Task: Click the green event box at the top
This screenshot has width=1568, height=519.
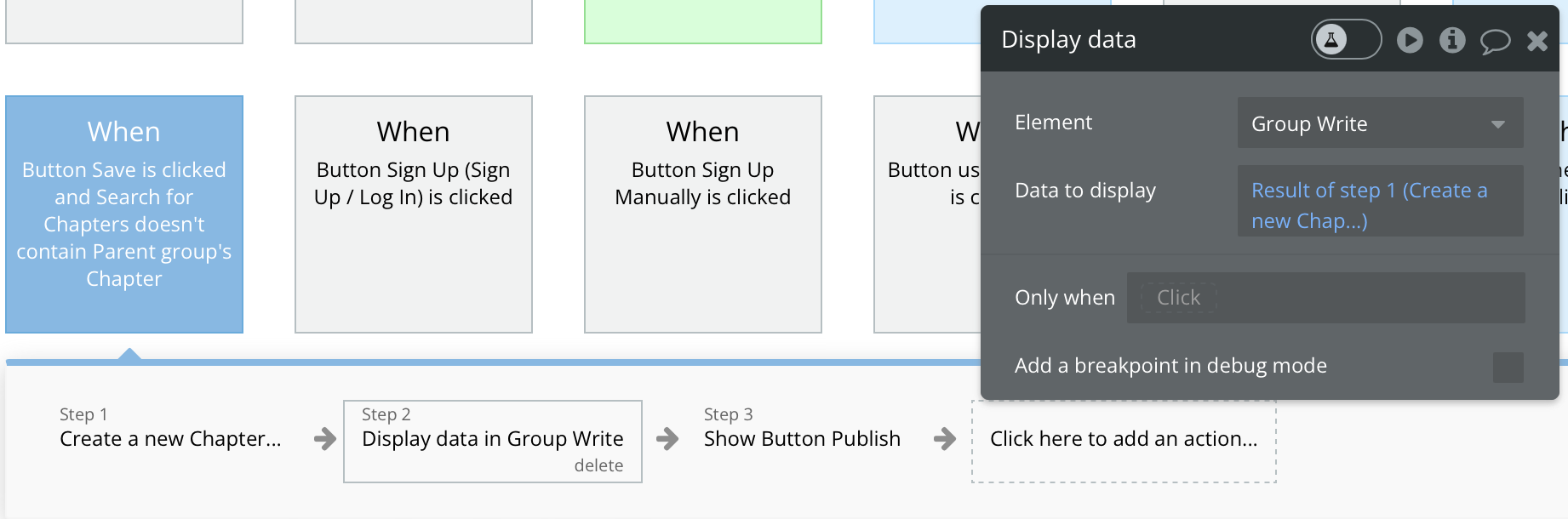Action: coord(703,21)
